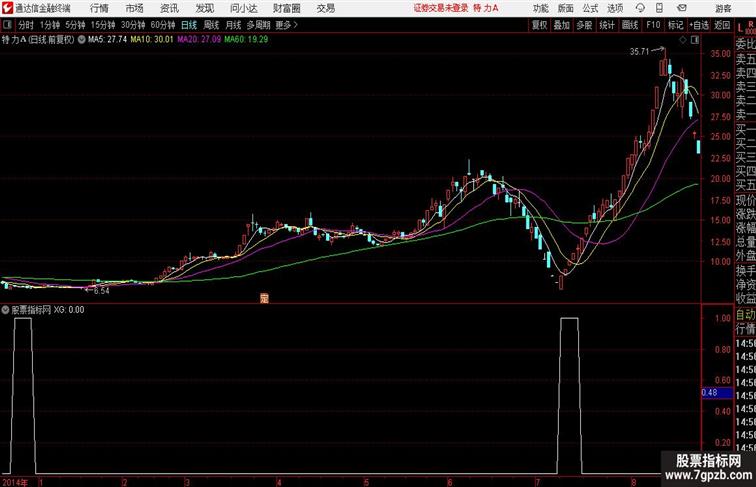Switch to 1分钟 period tab
Screen dimensions: 756x487
[50, 25]
